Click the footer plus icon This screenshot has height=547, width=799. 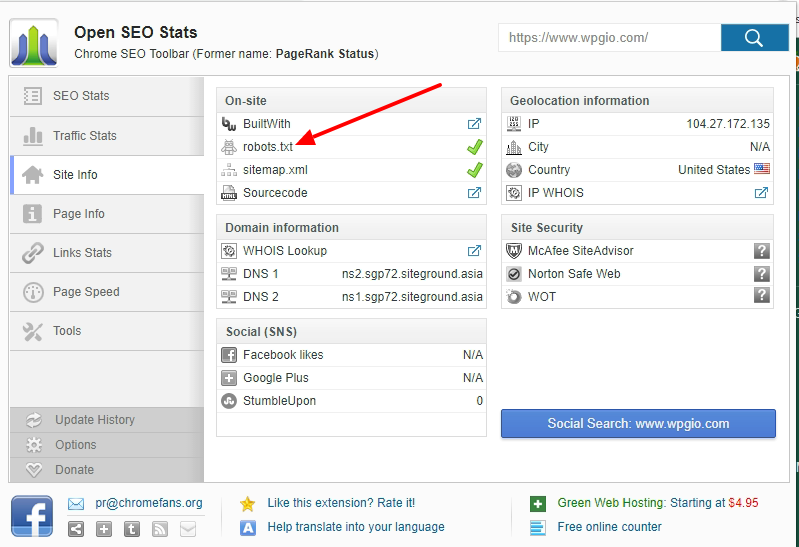pyautogui.click(x=104, y=529)
